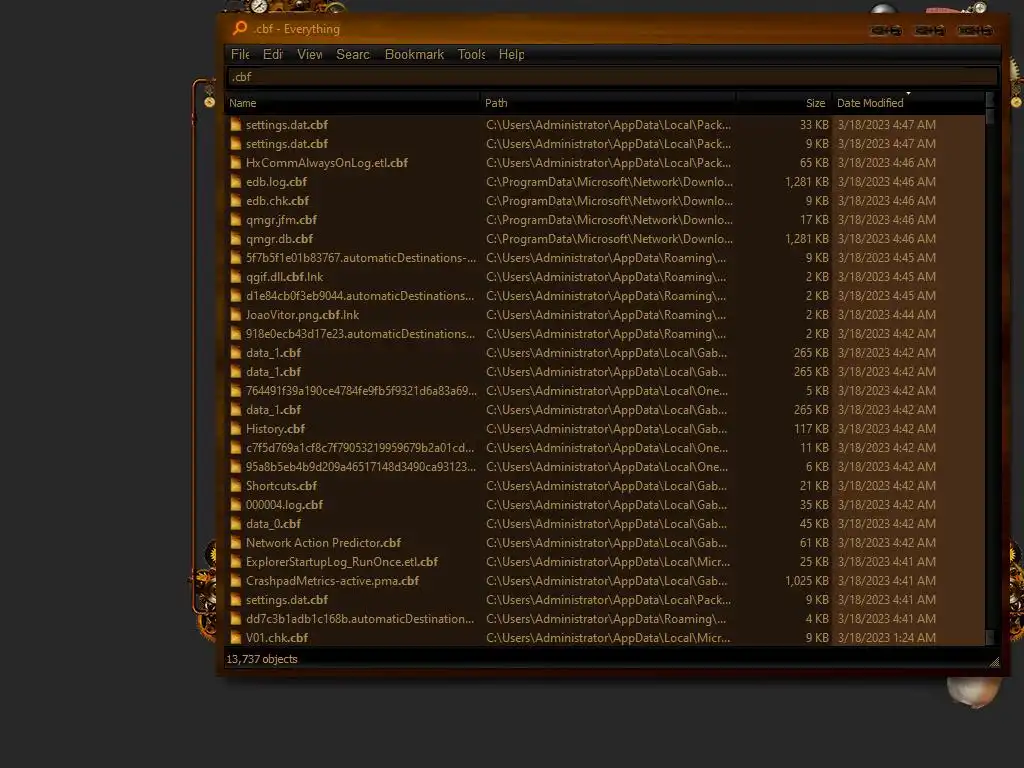
Task: Open the Bookmarks menu
Action: coord(414,55)
